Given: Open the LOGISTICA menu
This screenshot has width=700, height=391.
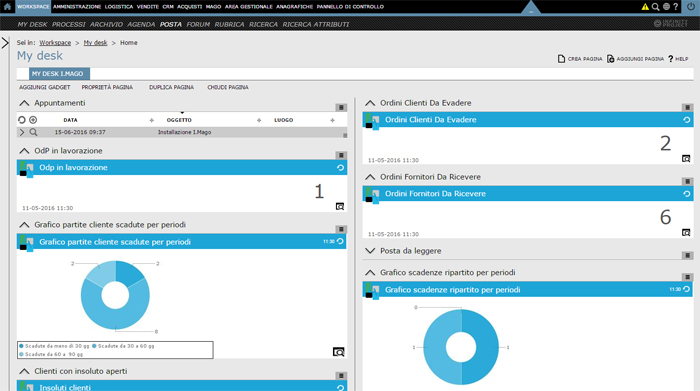Looking at the screenshot, I should tap(119, 7).
